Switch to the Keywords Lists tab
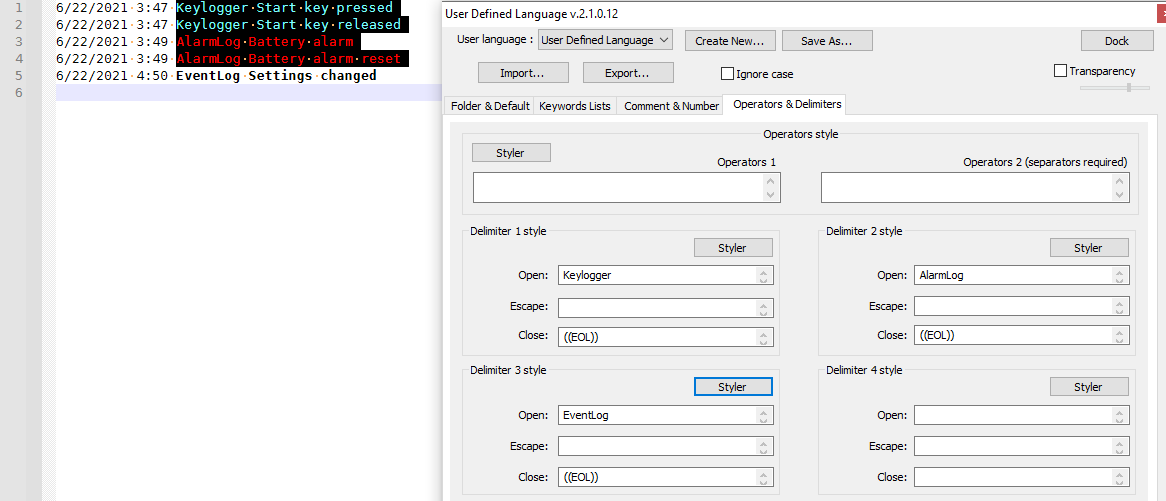1166x501 pixels. (574, 106)
